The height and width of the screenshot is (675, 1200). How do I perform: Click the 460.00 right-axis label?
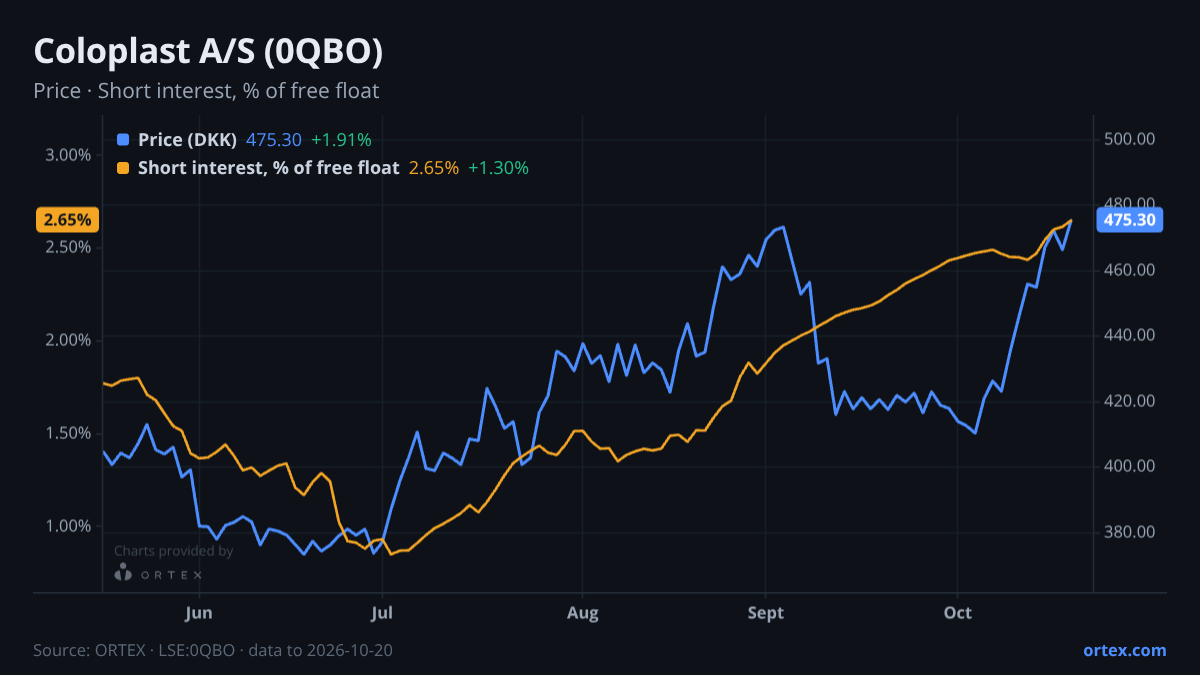[x=1130, y=270]
